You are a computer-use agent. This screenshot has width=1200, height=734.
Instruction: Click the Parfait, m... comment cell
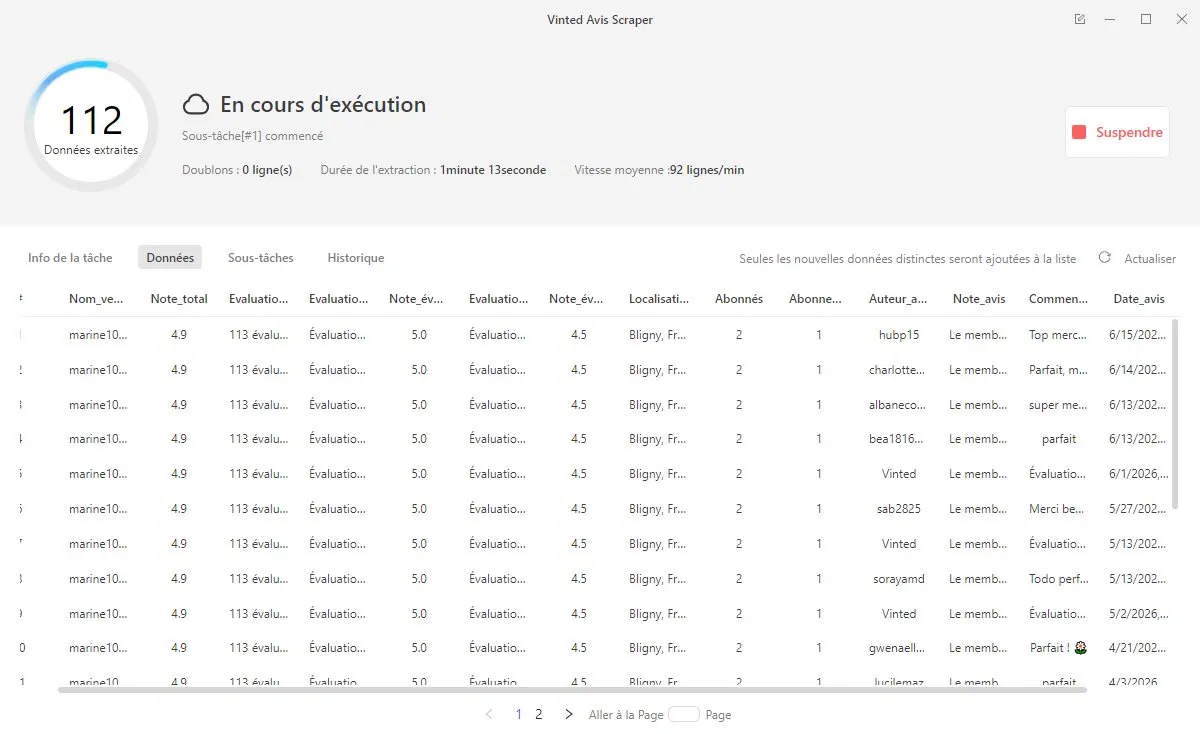[1059, 370]
